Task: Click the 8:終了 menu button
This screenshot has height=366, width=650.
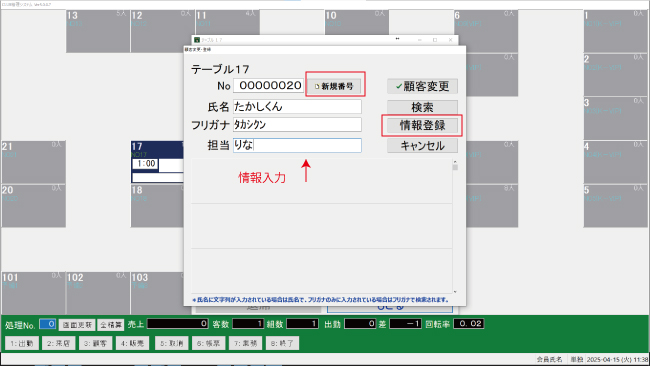Action: coord(282,343)
